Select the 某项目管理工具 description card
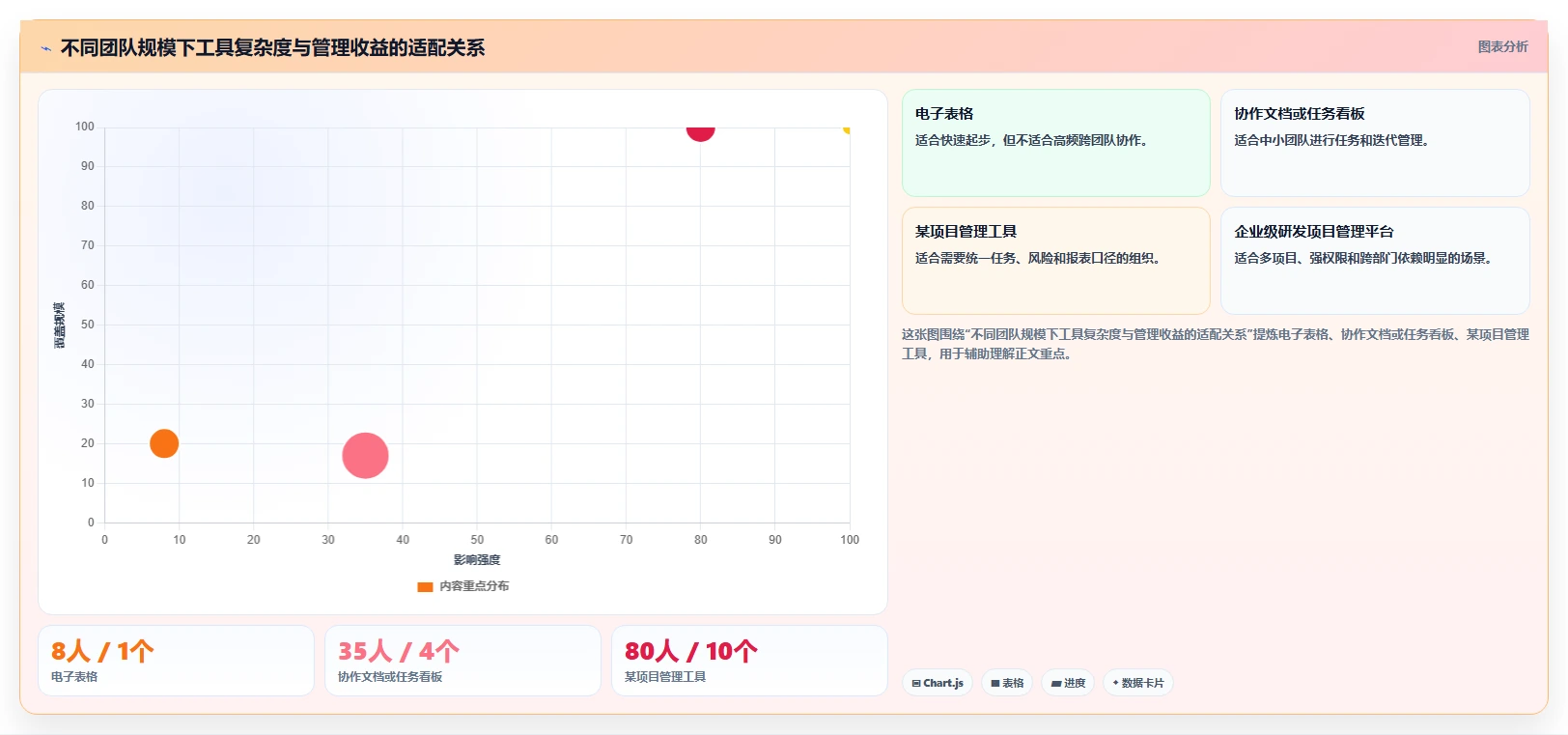The width and height of the screenshot is (1568, 735). 1055,261
